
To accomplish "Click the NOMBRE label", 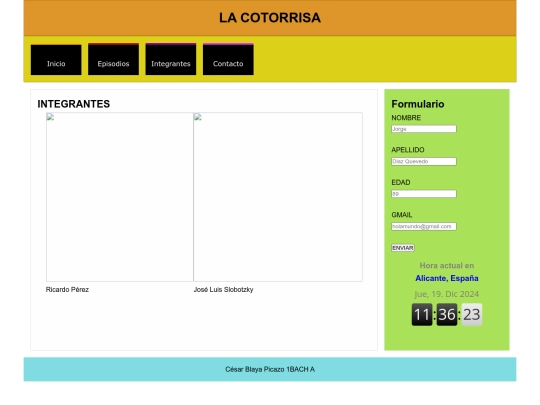I will 406,118.
